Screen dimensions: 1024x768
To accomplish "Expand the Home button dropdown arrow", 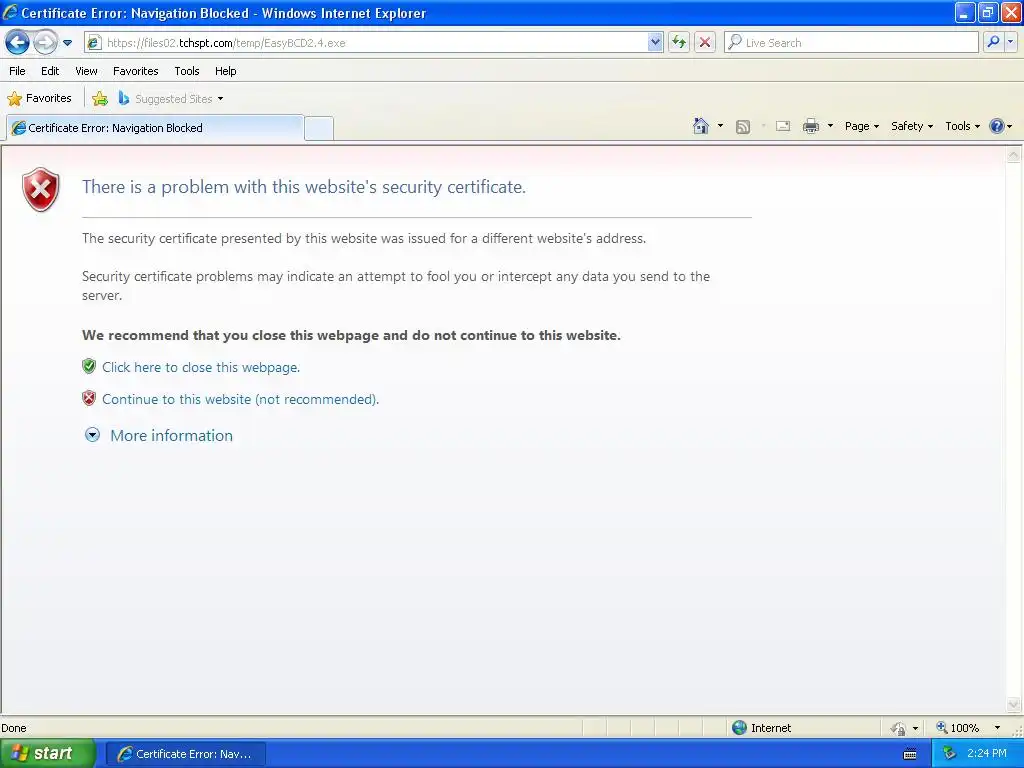I will coord(720,126).
